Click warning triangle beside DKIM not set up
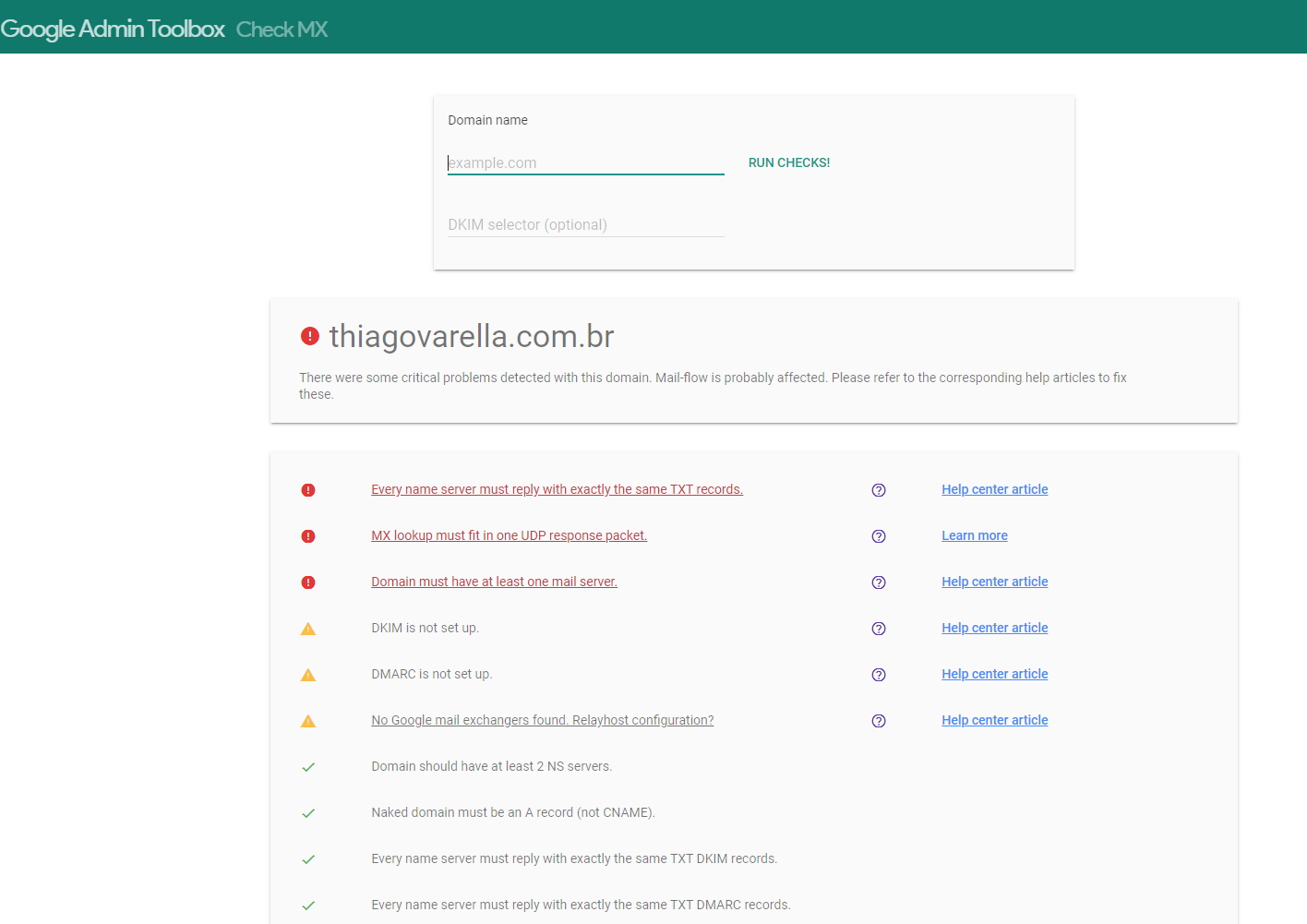The width and height of the screenshot is (1307, 924). pos(308,629)
